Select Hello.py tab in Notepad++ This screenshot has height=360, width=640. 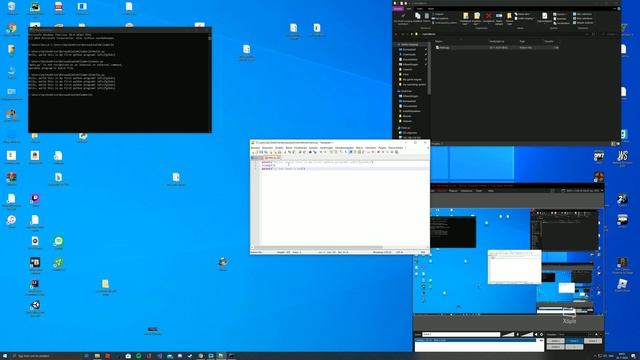point(272,157)
